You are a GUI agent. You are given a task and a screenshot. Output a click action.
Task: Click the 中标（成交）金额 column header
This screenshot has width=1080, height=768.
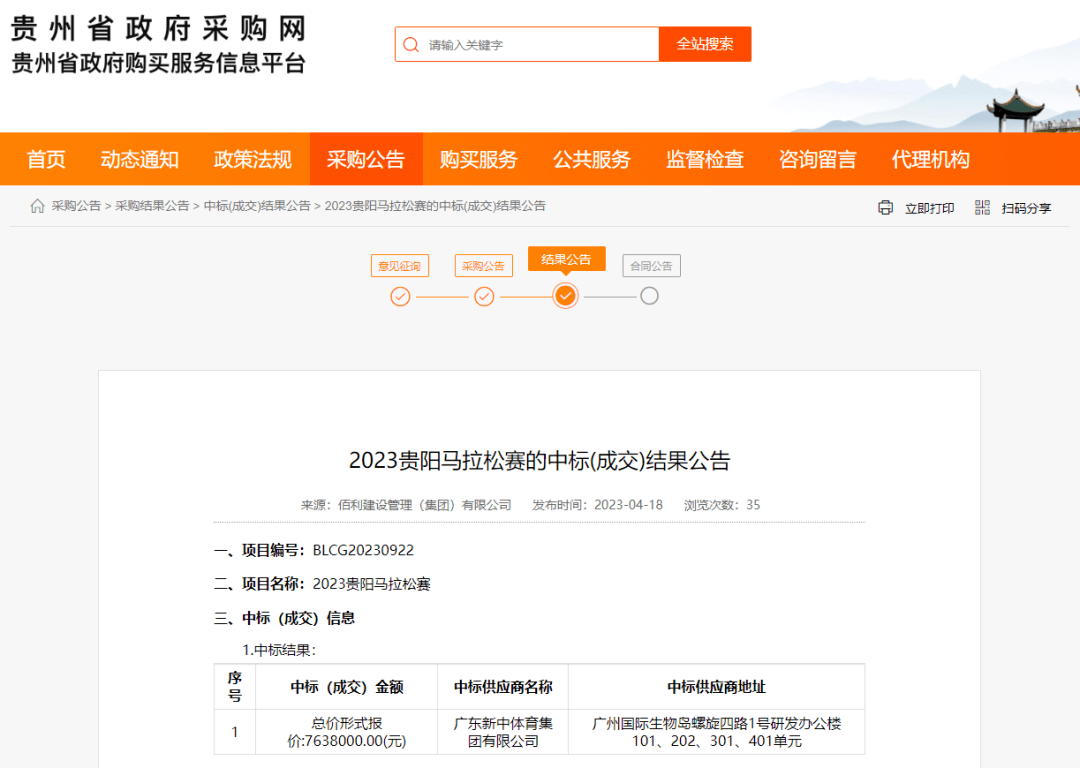tap(346, 687)
